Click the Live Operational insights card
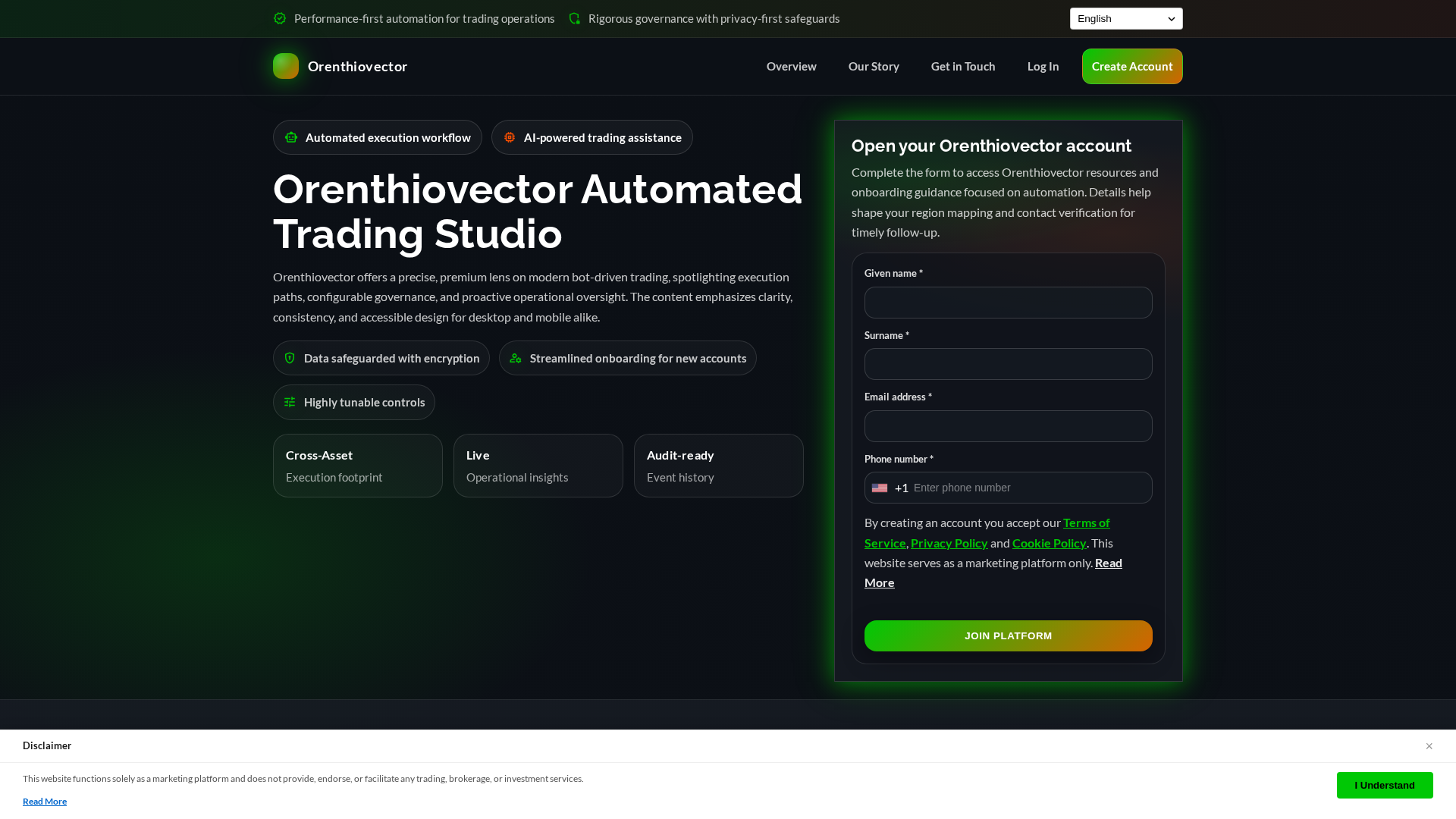Viewport: 1456px width, 819px height. point(538,466)
